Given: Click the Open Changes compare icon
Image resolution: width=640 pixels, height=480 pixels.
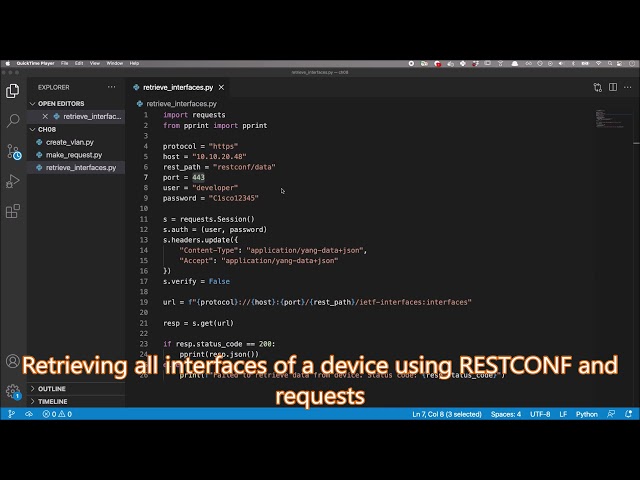Looking at the screenshot, I should click(x=598, y=87).
